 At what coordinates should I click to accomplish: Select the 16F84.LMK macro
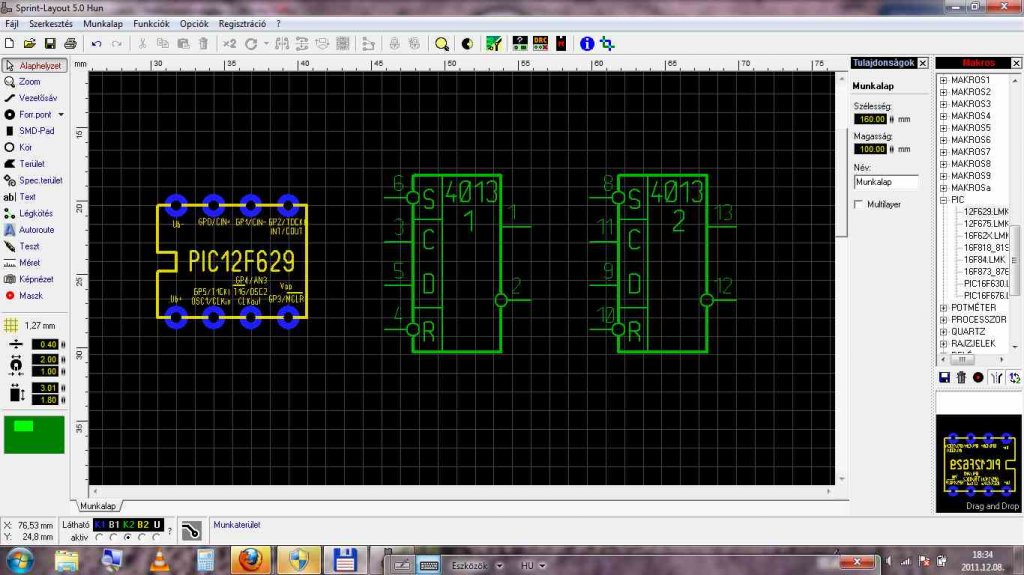984,259
